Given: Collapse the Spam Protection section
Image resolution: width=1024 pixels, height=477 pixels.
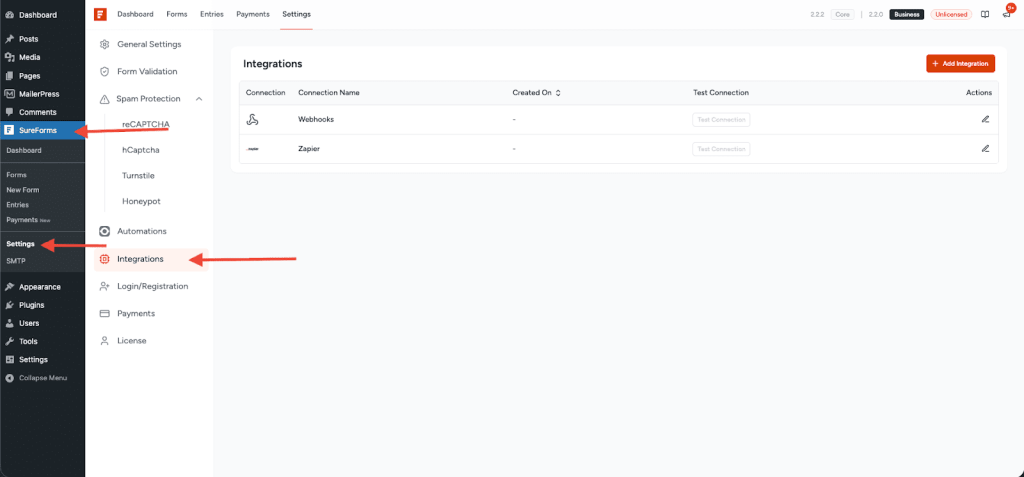Looking at the screenshot, I should [x=199, y=99].
